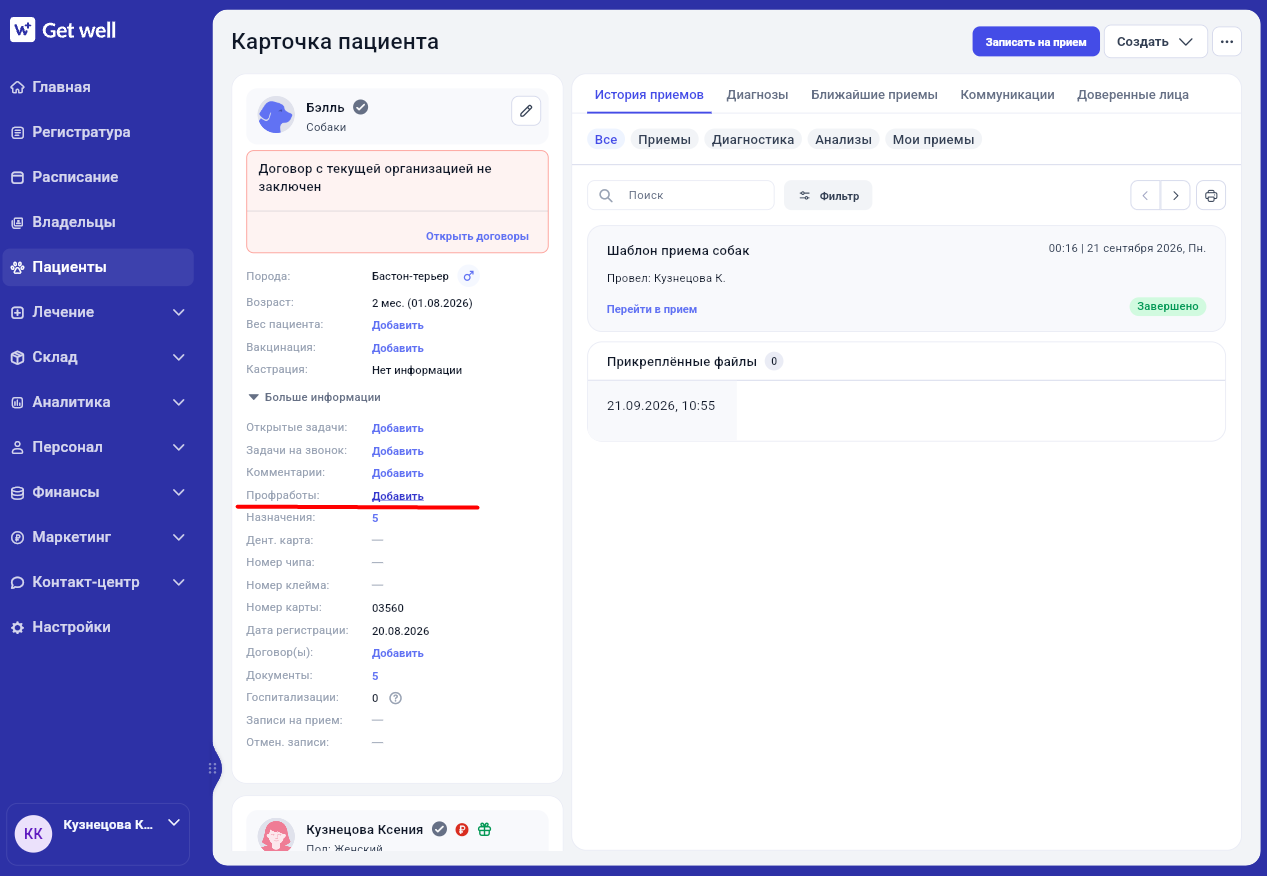Expand the Маркетинг menu chevron
Screen dimensions: 1267x876
pyautogui.click(x=179, y=537)
